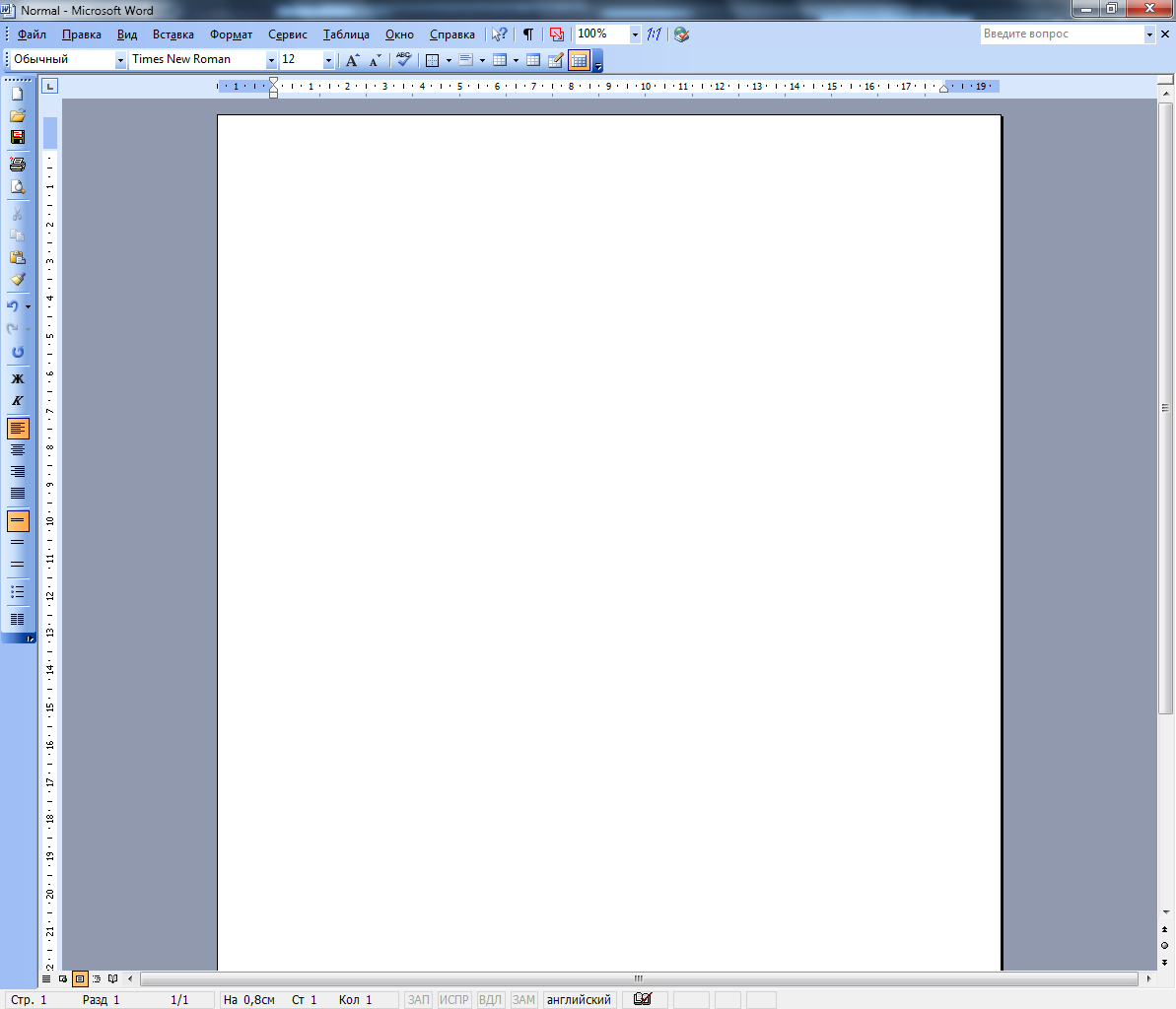This screenshot has height=1009, width=1176.
Task: Click the Print printer icon
Action: point(17,164)
